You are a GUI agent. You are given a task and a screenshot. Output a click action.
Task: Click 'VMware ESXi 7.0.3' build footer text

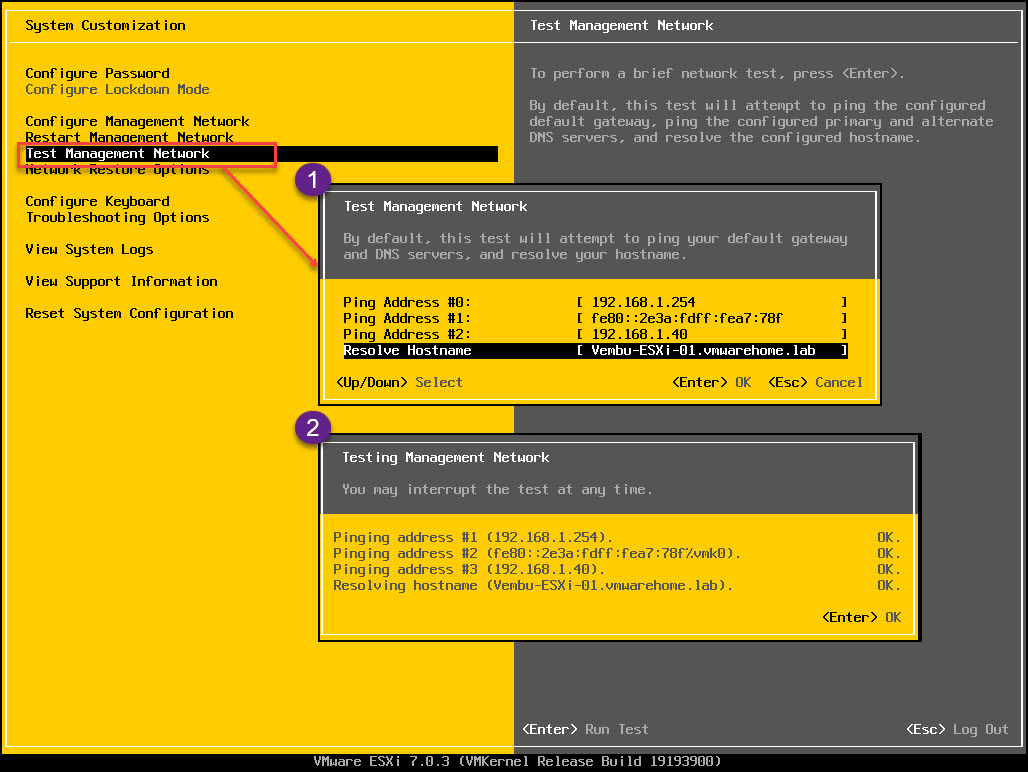(517, 762)
